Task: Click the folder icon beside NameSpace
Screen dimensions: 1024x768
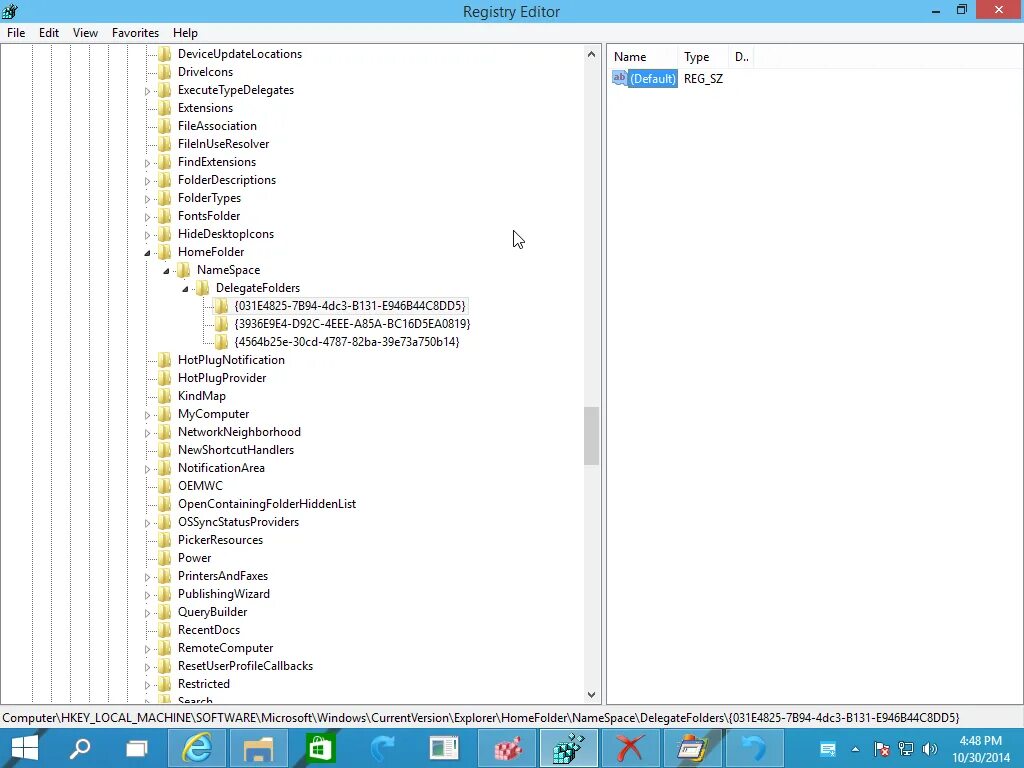Action: coord(184,270)
